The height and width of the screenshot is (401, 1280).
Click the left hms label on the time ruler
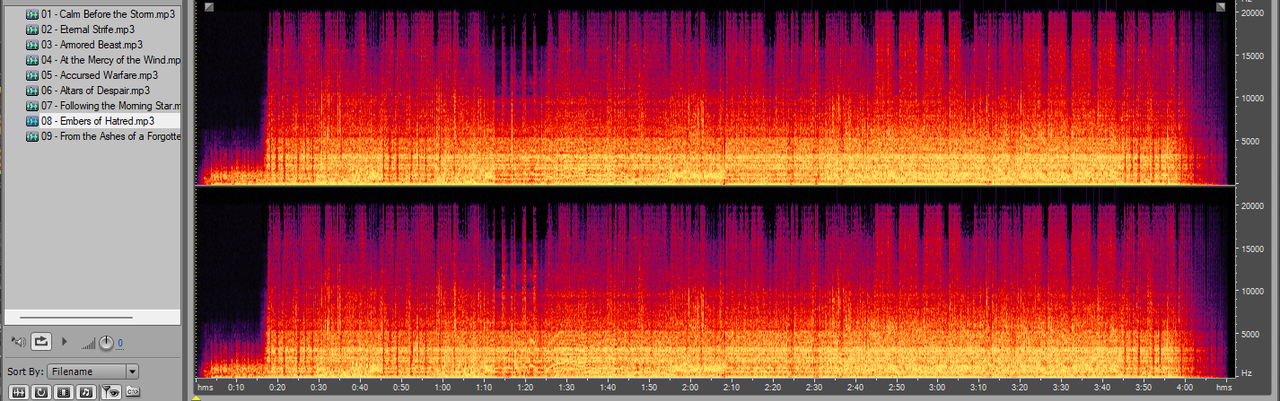point(205,387)
